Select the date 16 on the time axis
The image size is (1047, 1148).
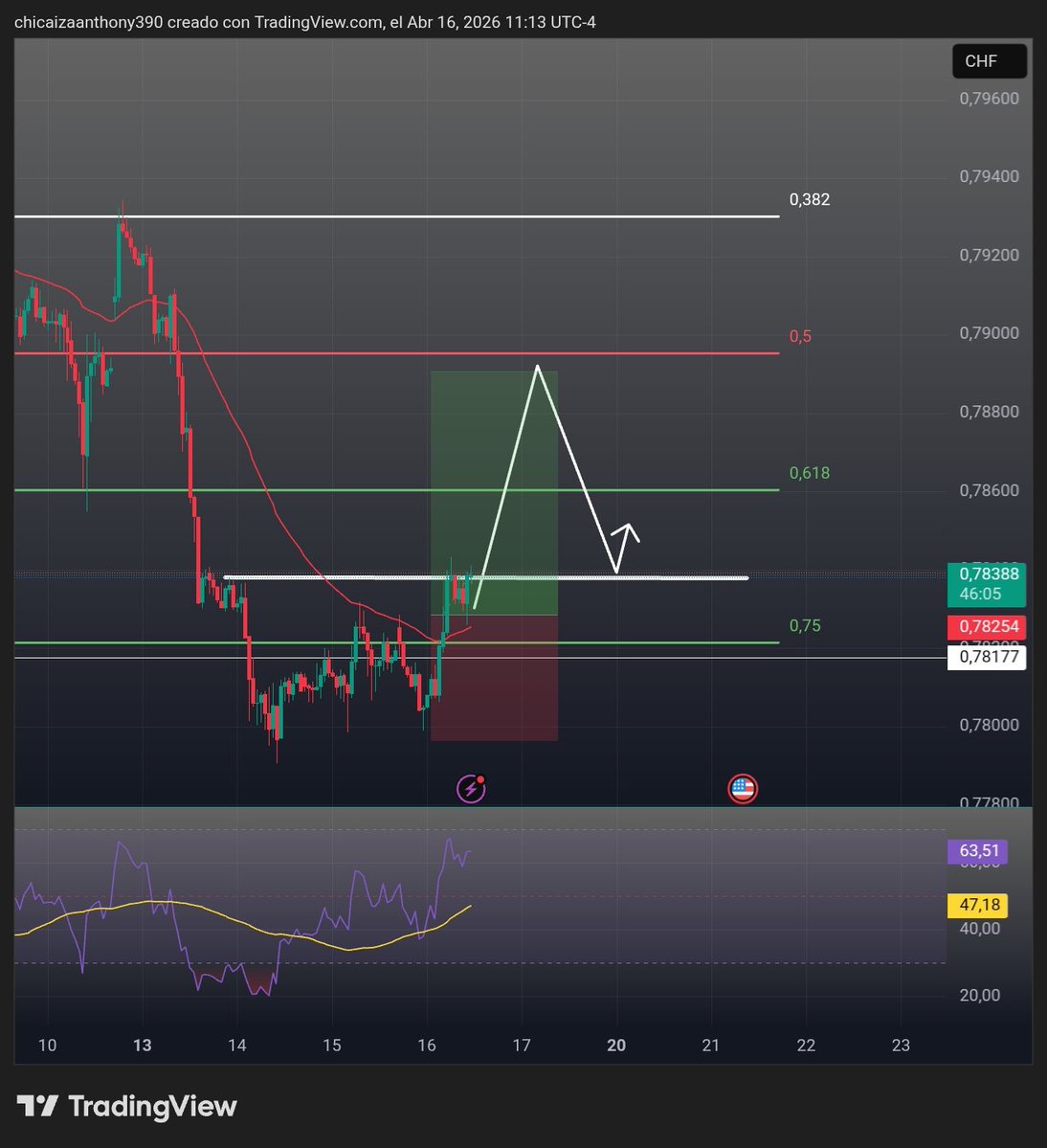425,1046
